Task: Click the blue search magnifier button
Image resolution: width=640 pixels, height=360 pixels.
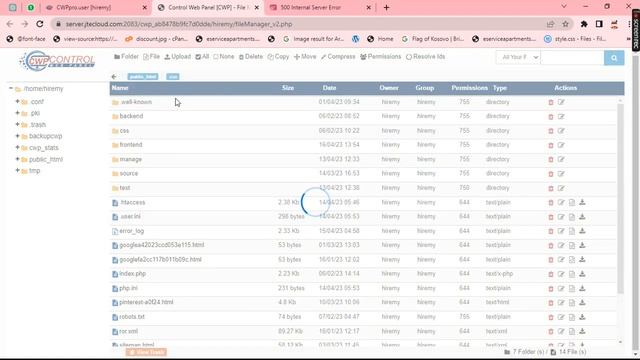Action: tap(614, 58)
